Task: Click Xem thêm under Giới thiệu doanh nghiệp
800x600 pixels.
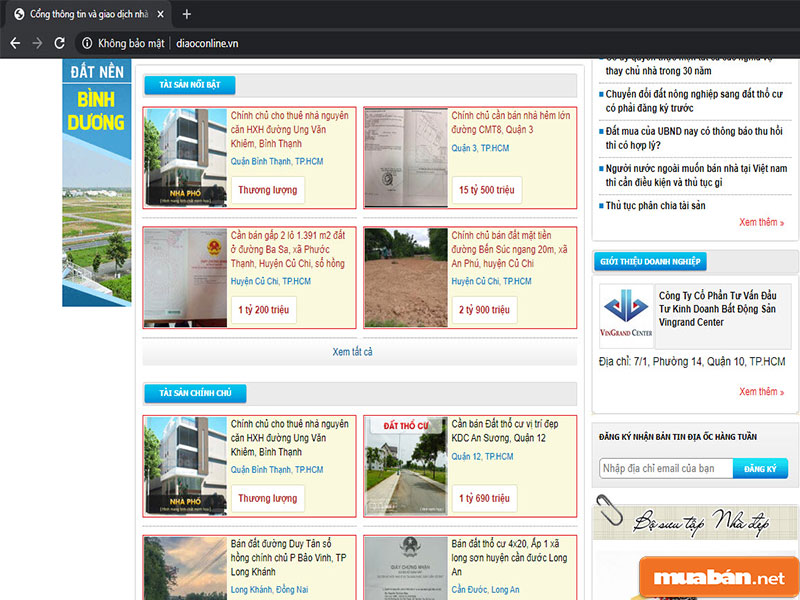Action: (x=761, y=392)
